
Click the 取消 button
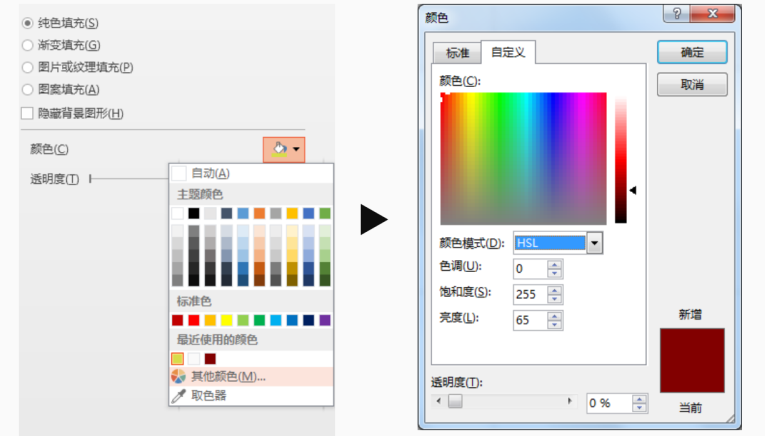[692, 85]
